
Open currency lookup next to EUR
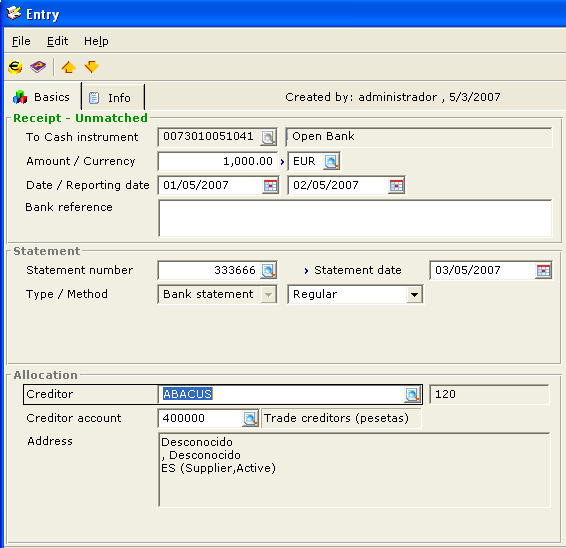(x=331, y=161)
